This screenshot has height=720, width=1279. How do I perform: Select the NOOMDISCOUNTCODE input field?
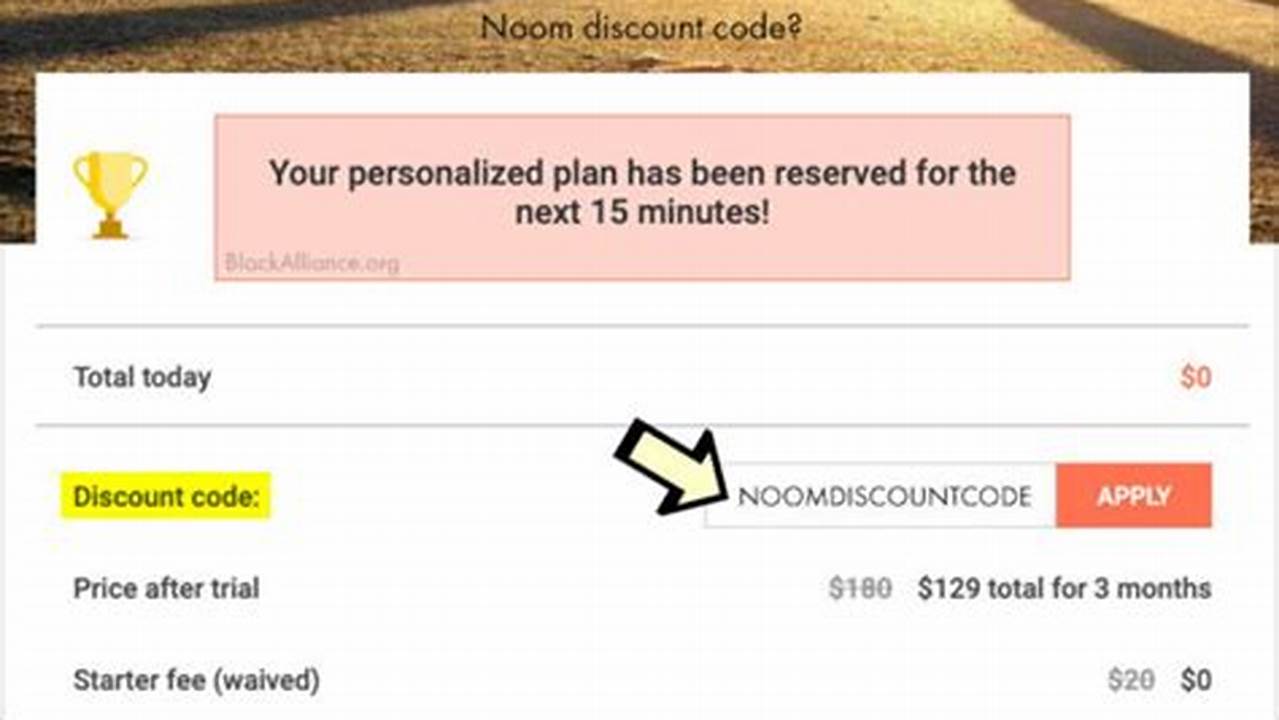pos(880,496)
